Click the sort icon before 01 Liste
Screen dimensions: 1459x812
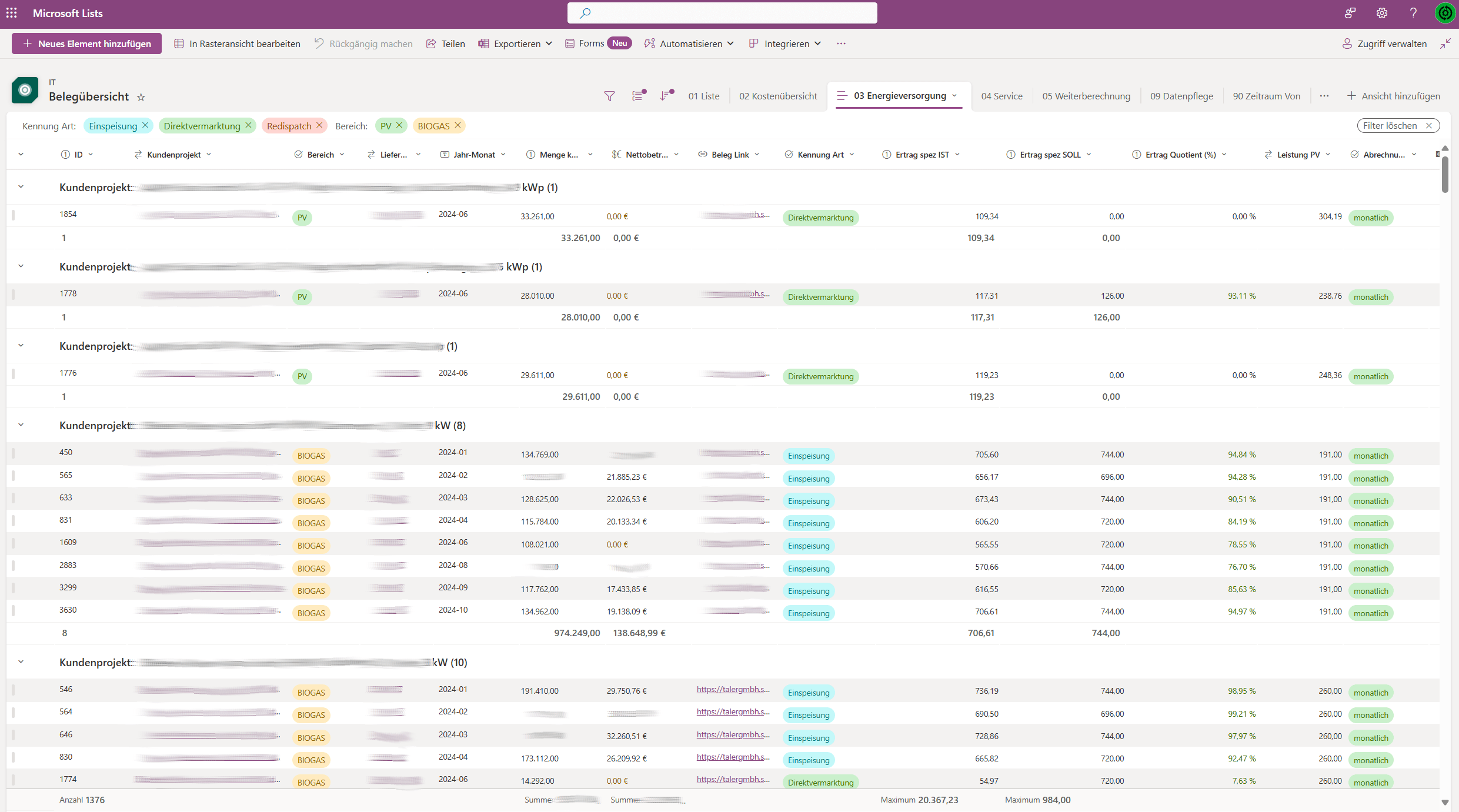point(666,96)
